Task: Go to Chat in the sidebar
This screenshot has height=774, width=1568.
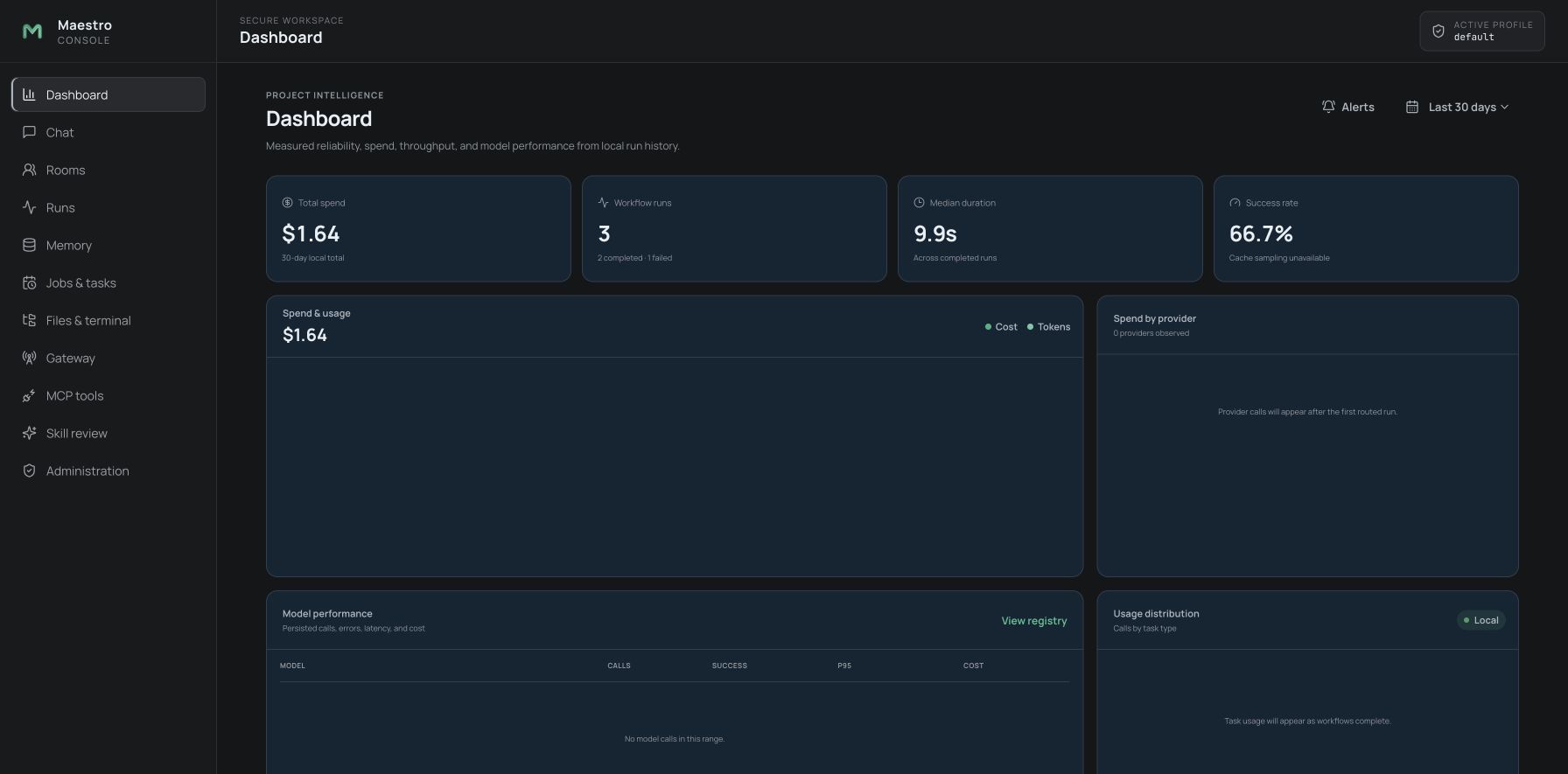Action: (x=108, y=132)
